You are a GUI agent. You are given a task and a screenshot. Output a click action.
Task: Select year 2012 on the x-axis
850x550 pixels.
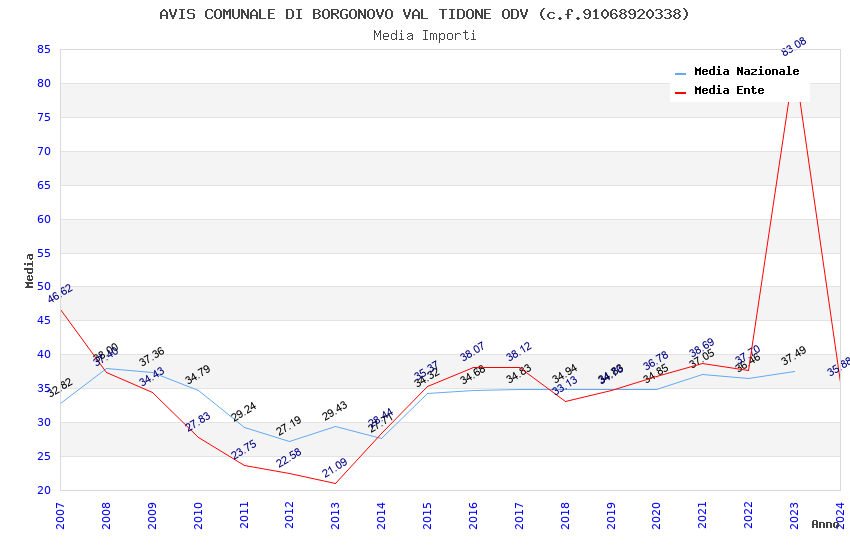[x=289, y=515]
